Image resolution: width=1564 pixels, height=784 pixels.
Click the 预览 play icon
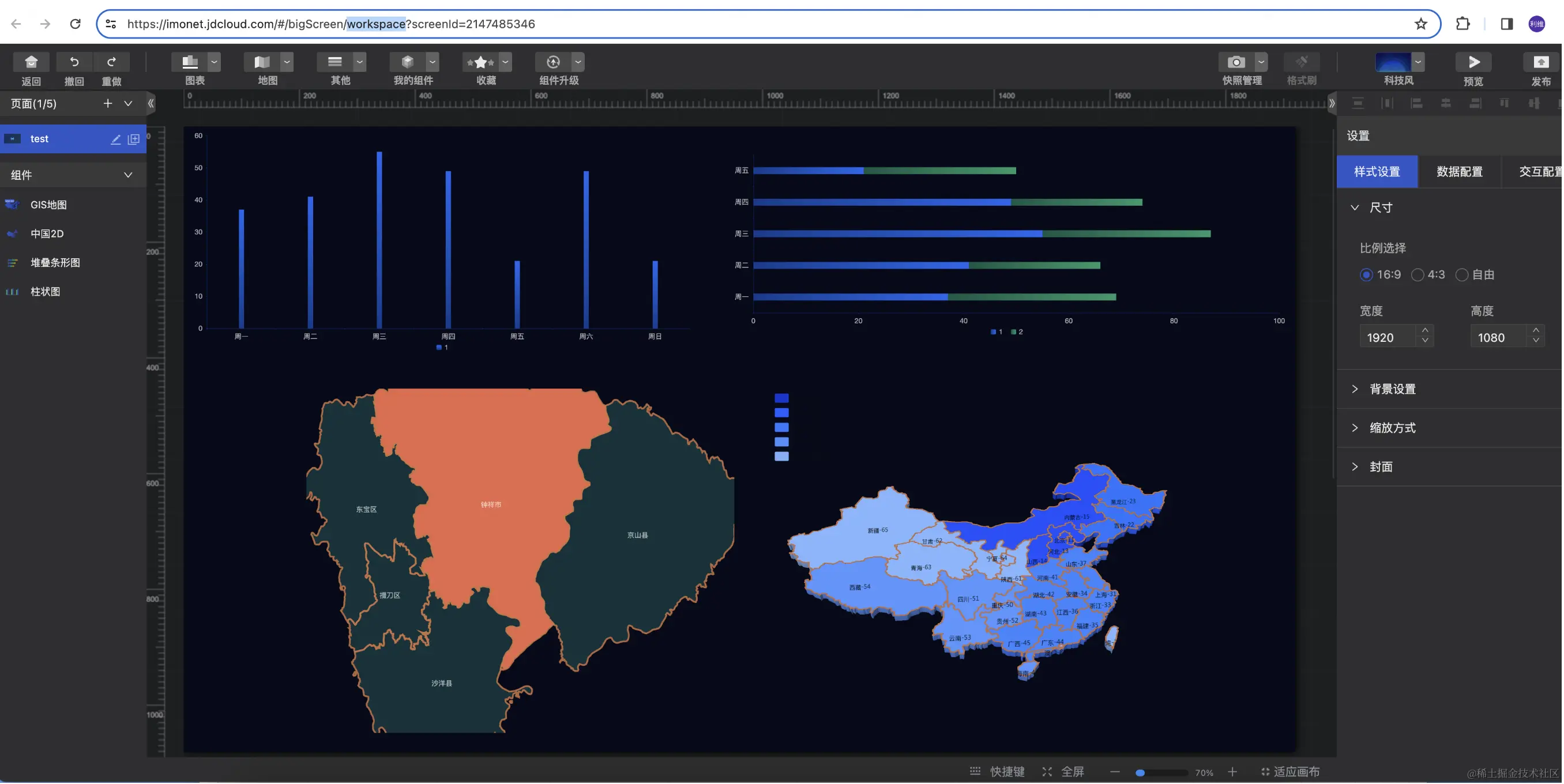pyautogui.click(x=1473, y=62)
